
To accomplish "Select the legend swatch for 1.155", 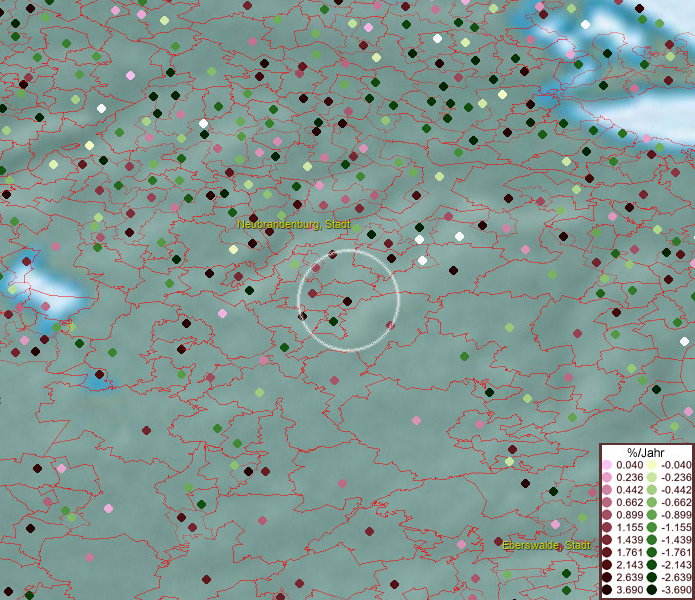I will 607,527.
